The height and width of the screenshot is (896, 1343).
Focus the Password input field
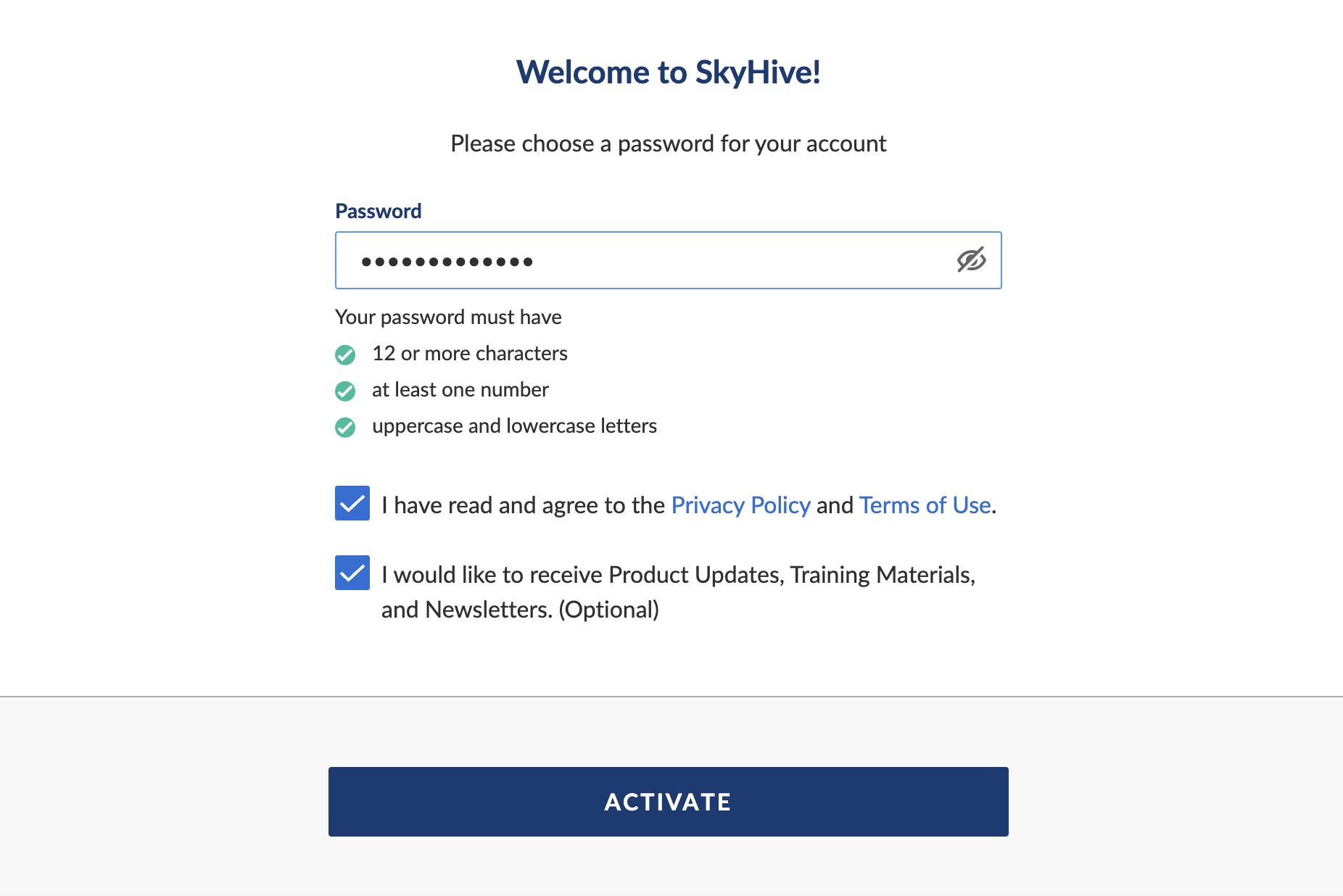tap(668, 260)
